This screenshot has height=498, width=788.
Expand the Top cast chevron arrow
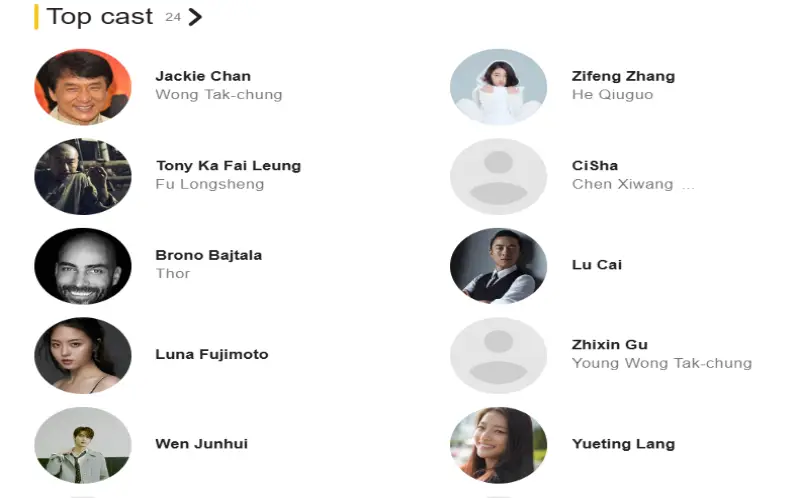pyautogui.click(x=195, y=17)
